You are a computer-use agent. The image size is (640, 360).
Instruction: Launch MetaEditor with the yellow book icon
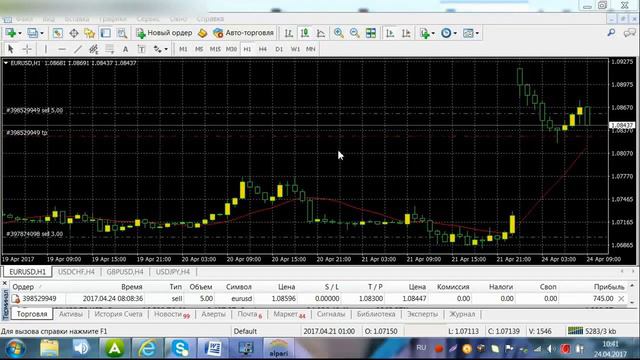pyautogui.click(x=202, y=33)
